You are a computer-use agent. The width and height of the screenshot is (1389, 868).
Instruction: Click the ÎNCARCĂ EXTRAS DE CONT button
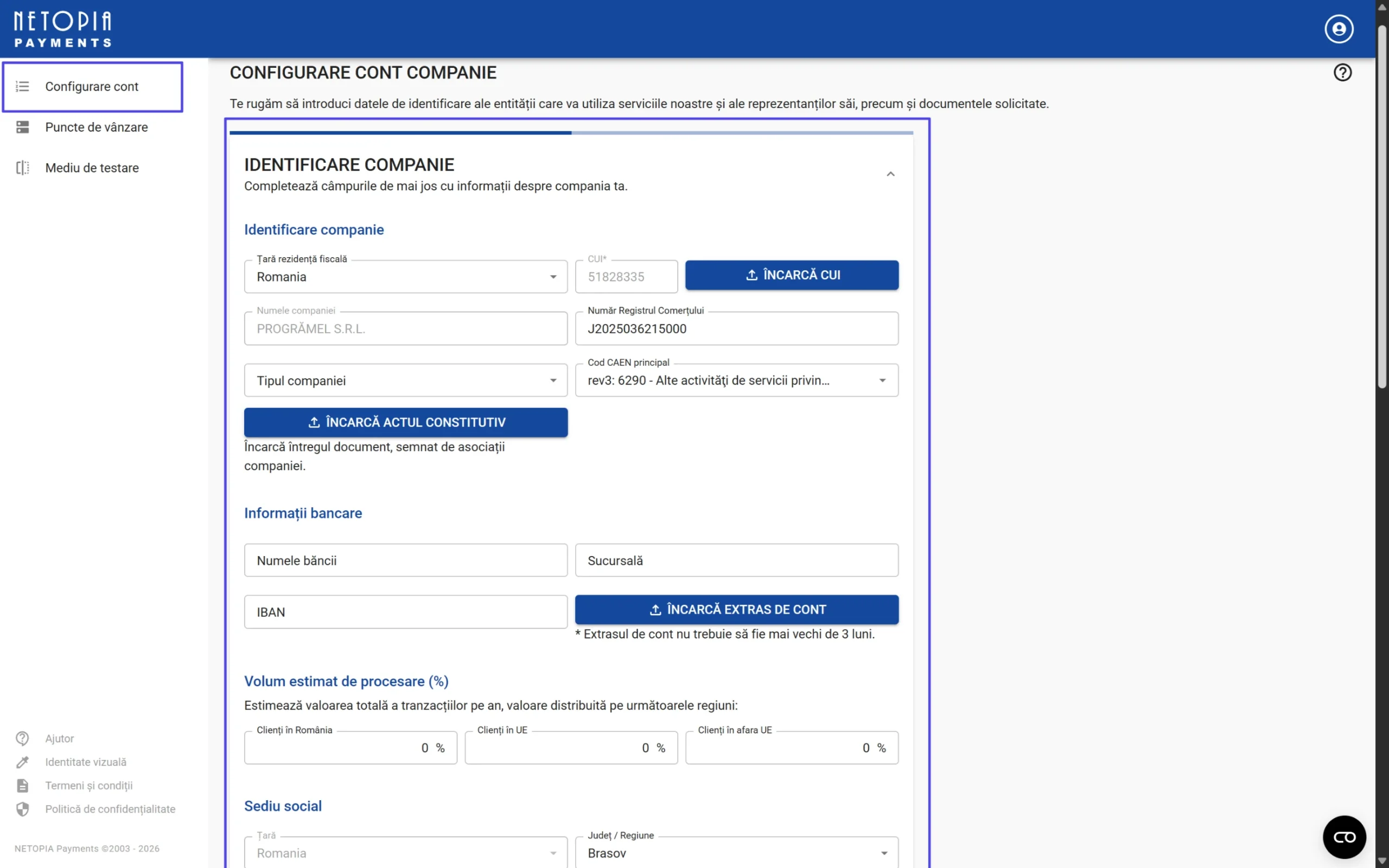pos(736,609)
